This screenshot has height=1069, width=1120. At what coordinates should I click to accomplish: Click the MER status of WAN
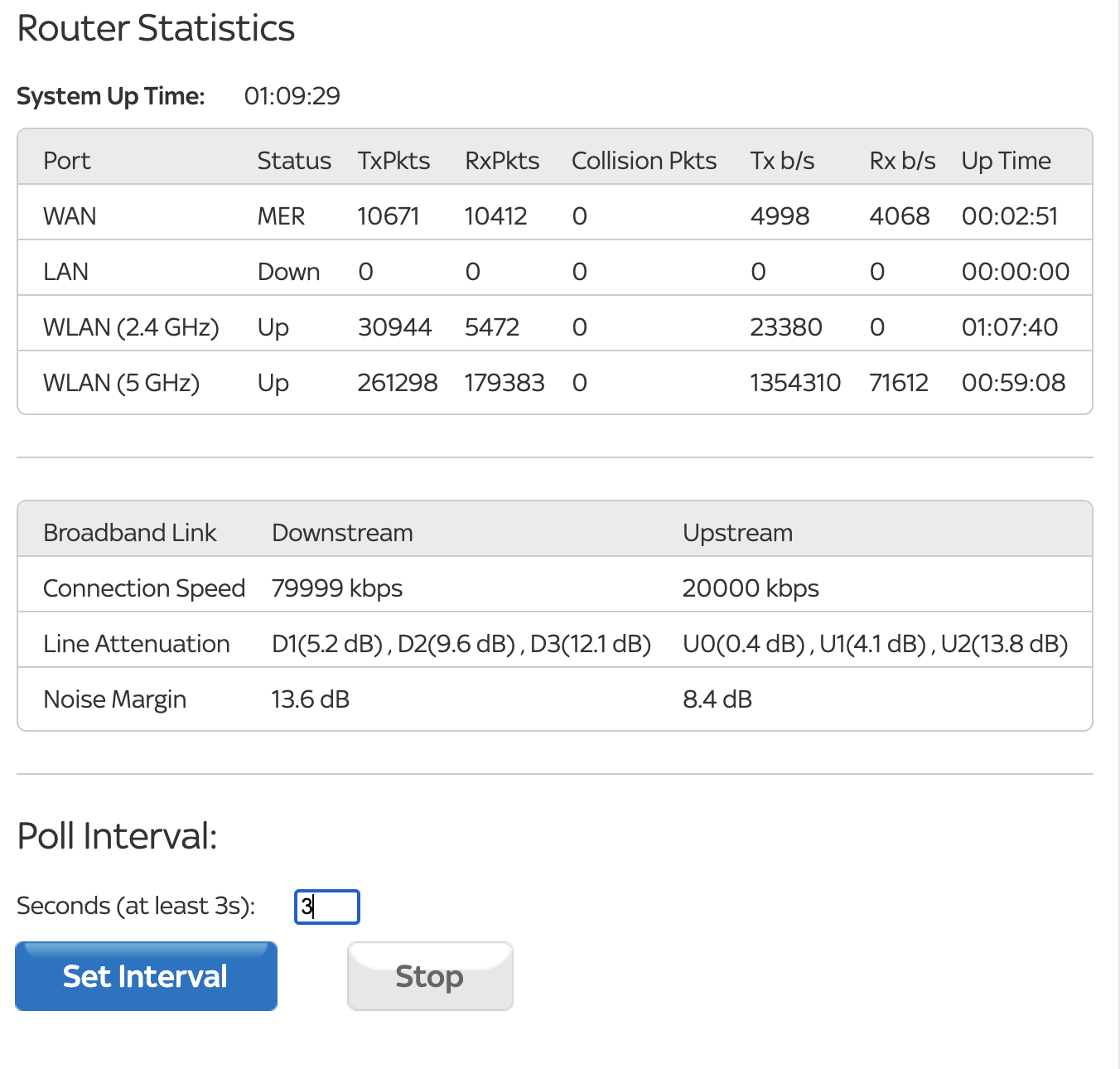281,216
